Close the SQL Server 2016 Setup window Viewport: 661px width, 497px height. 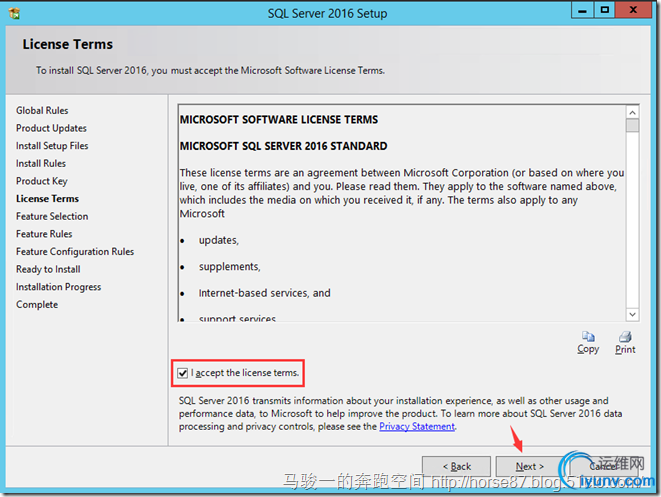click(x=633, y=10)
